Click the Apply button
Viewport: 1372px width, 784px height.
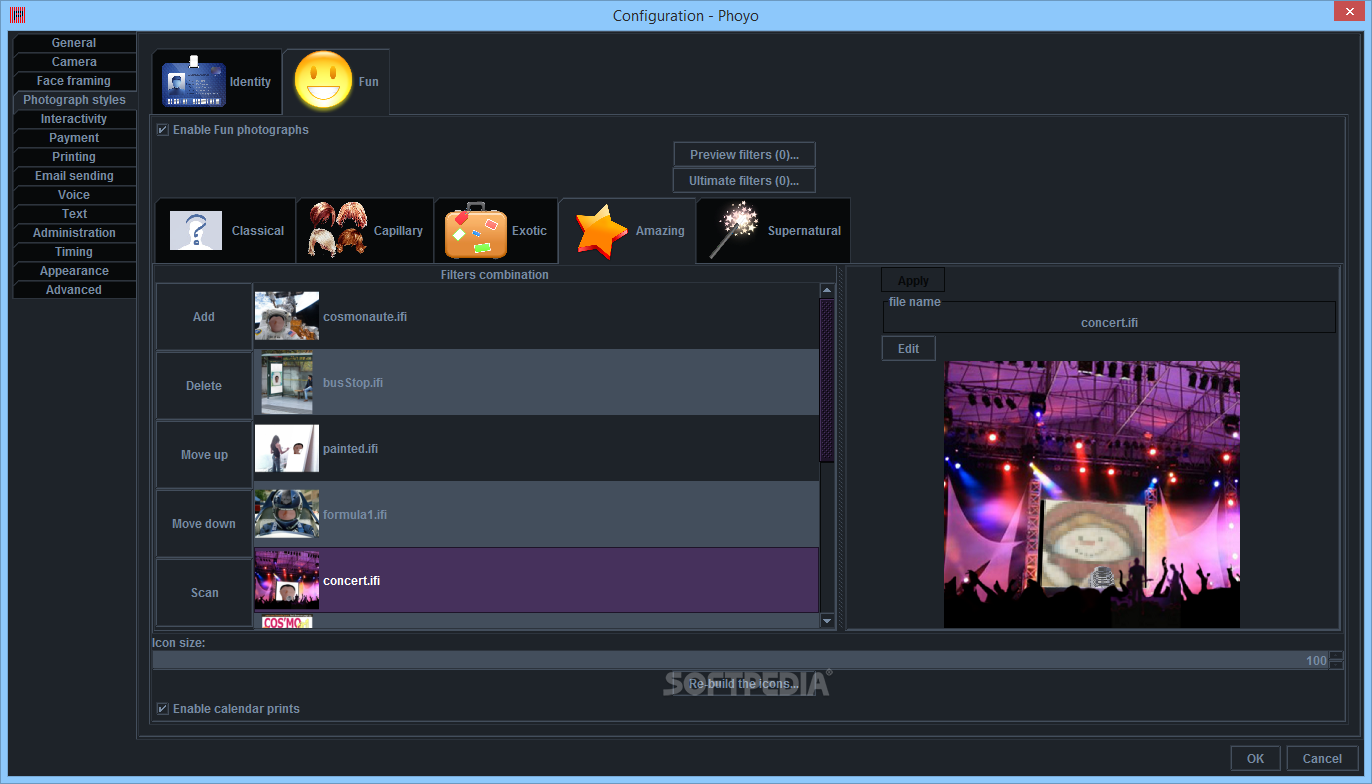coord(913,281)
